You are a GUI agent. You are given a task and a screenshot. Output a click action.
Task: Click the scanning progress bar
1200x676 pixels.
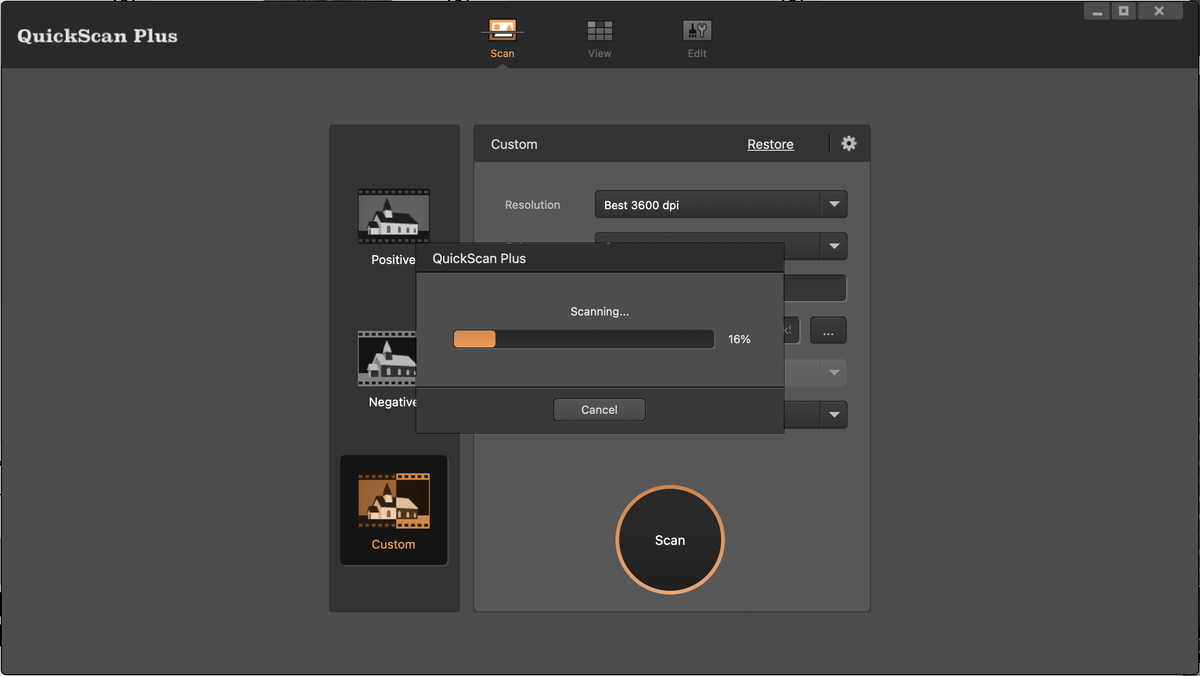pos(584,339)
